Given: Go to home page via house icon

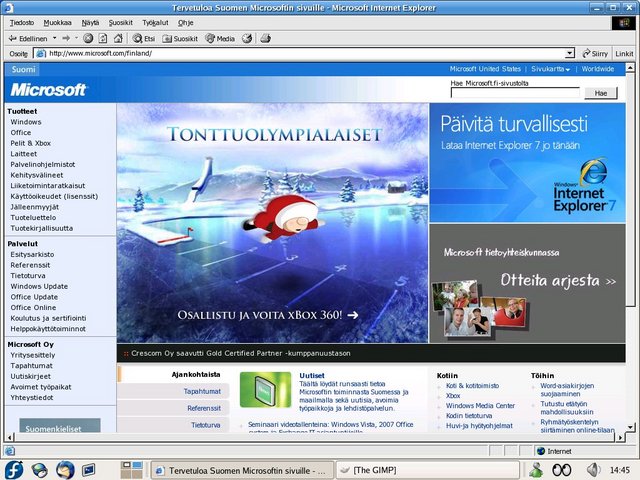Looking at the screenshot, I should [x=118, y=38].
